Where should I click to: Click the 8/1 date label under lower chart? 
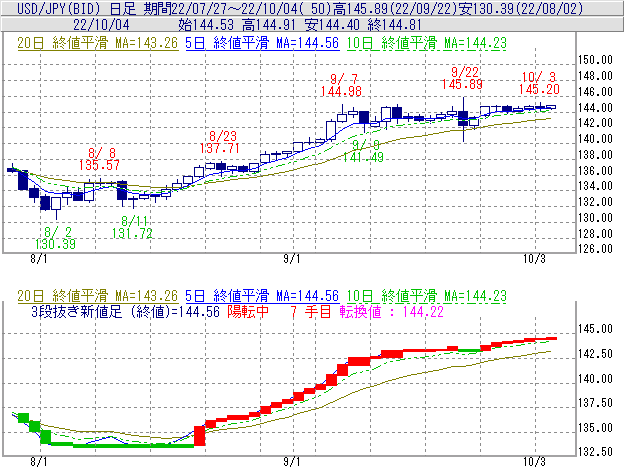(39, 462)
